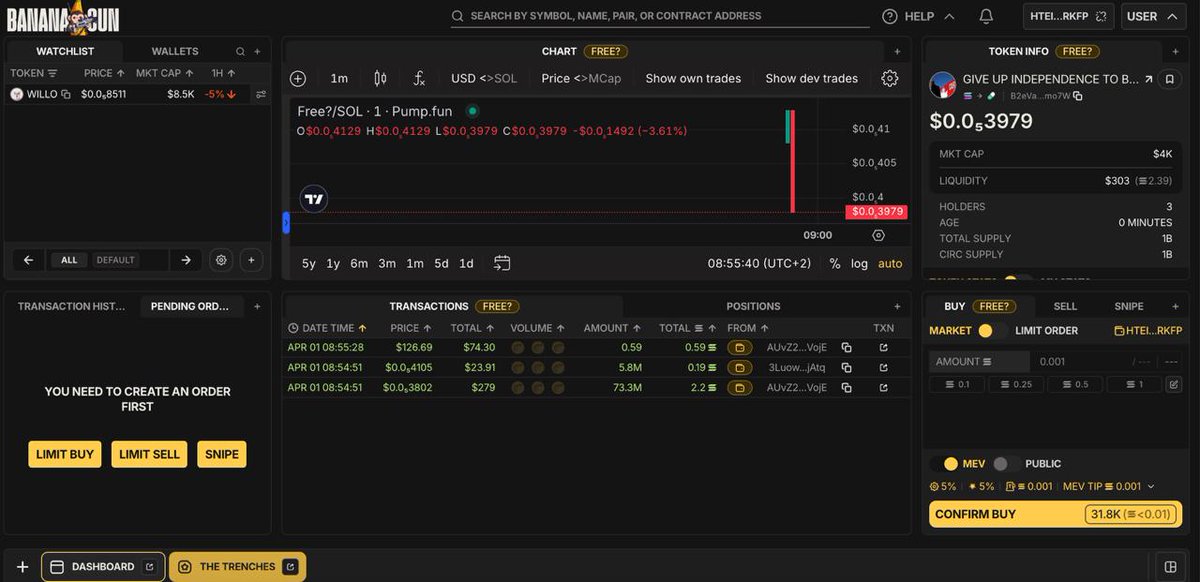Screen dimensions: 1200x582
Task: Open the Snipe tab
Action: (x=1128, y=306)
